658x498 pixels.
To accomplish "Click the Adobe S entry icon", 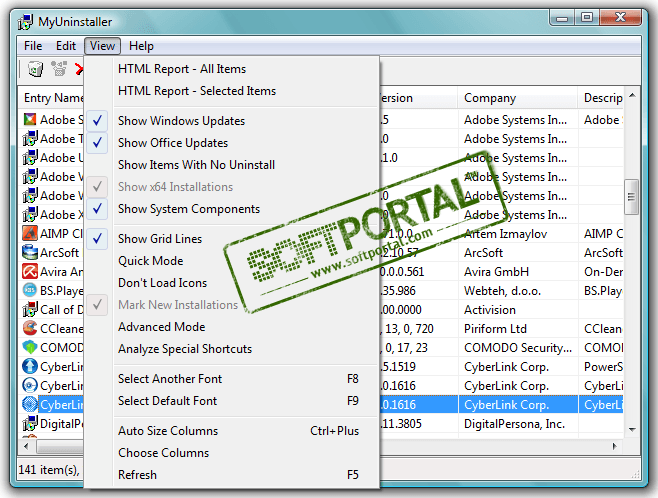I will [x=30, y=120].
